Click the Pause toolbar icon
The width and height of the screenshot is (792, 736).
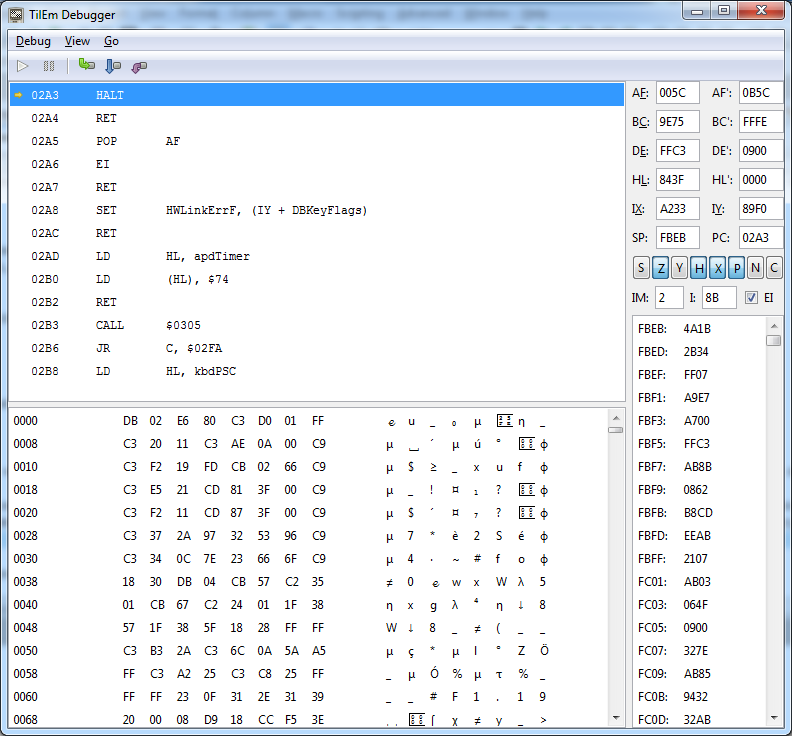(48, 66)
